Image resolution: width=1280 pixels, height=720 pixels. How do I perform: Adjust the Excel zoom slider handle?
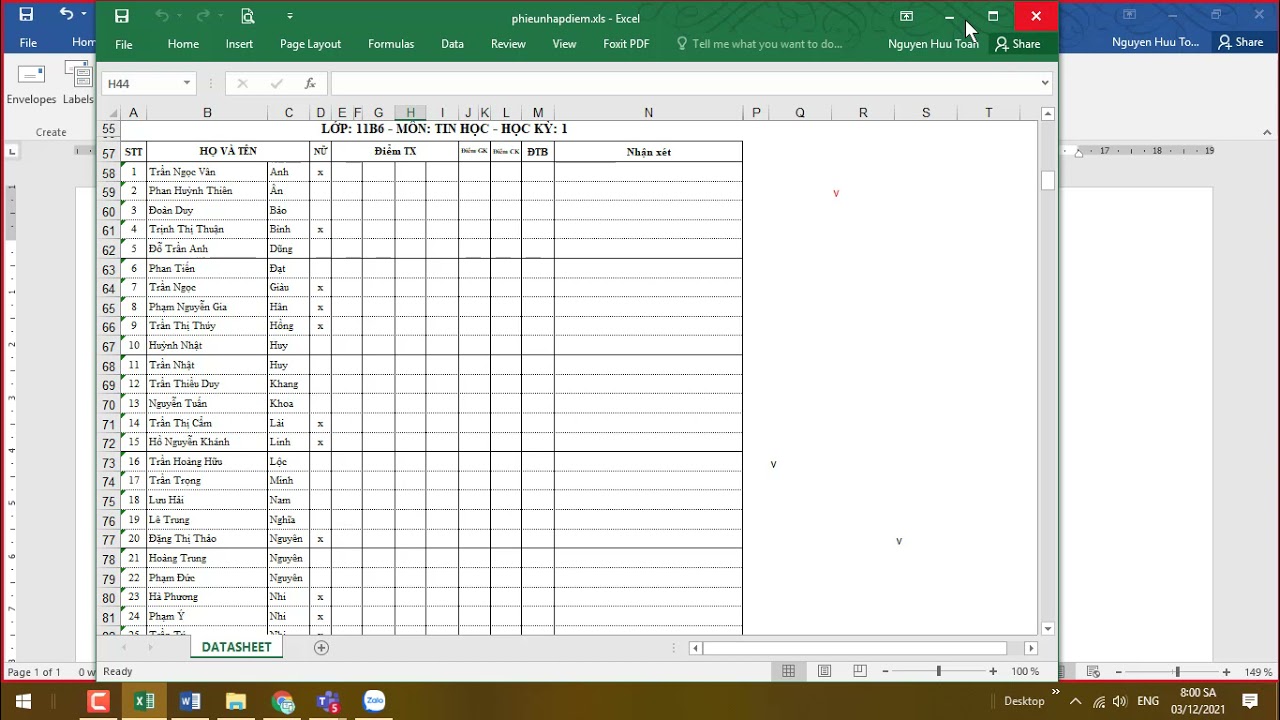[938, 672]
